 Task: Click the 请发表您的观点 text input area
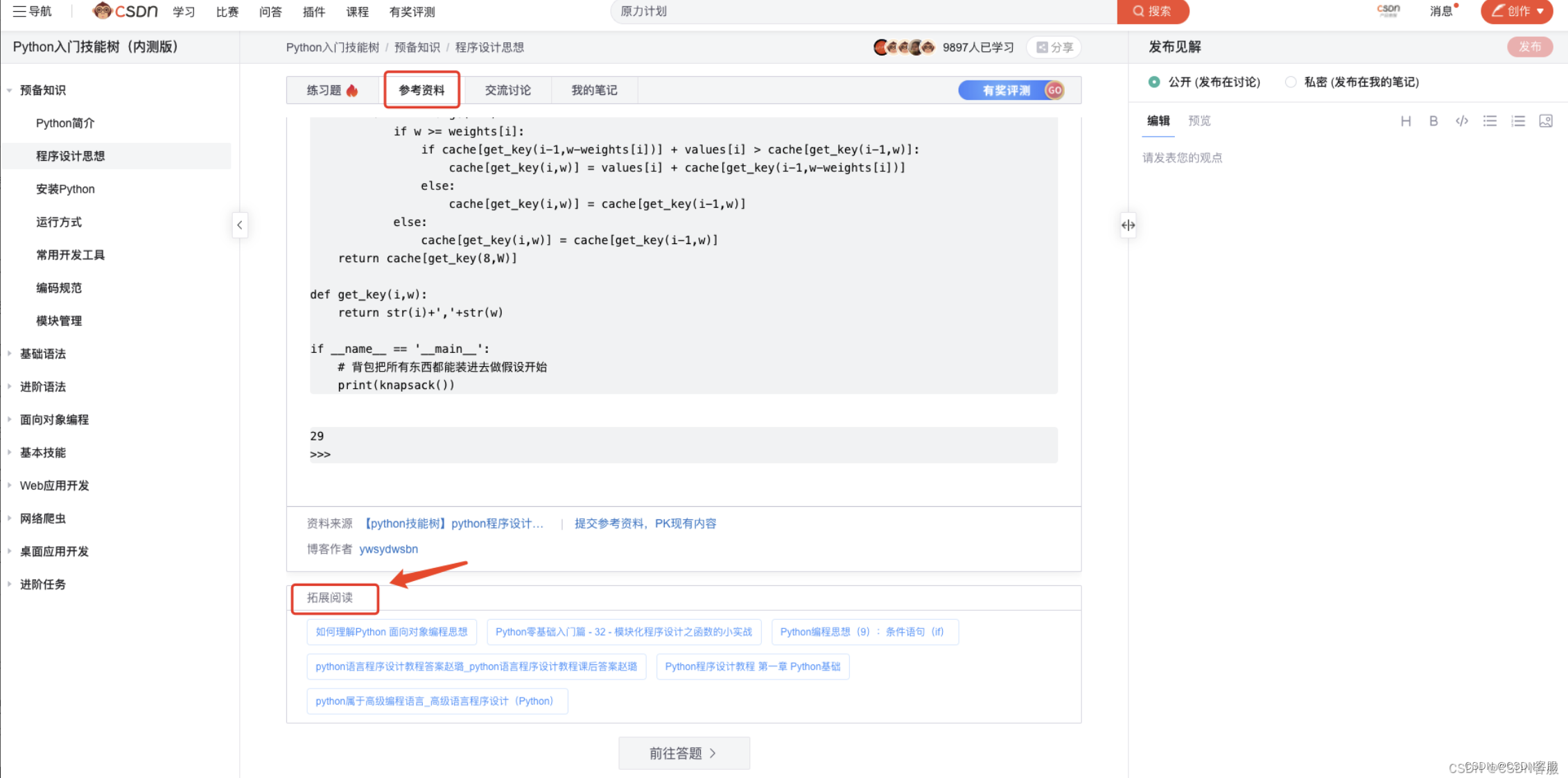1182,158
